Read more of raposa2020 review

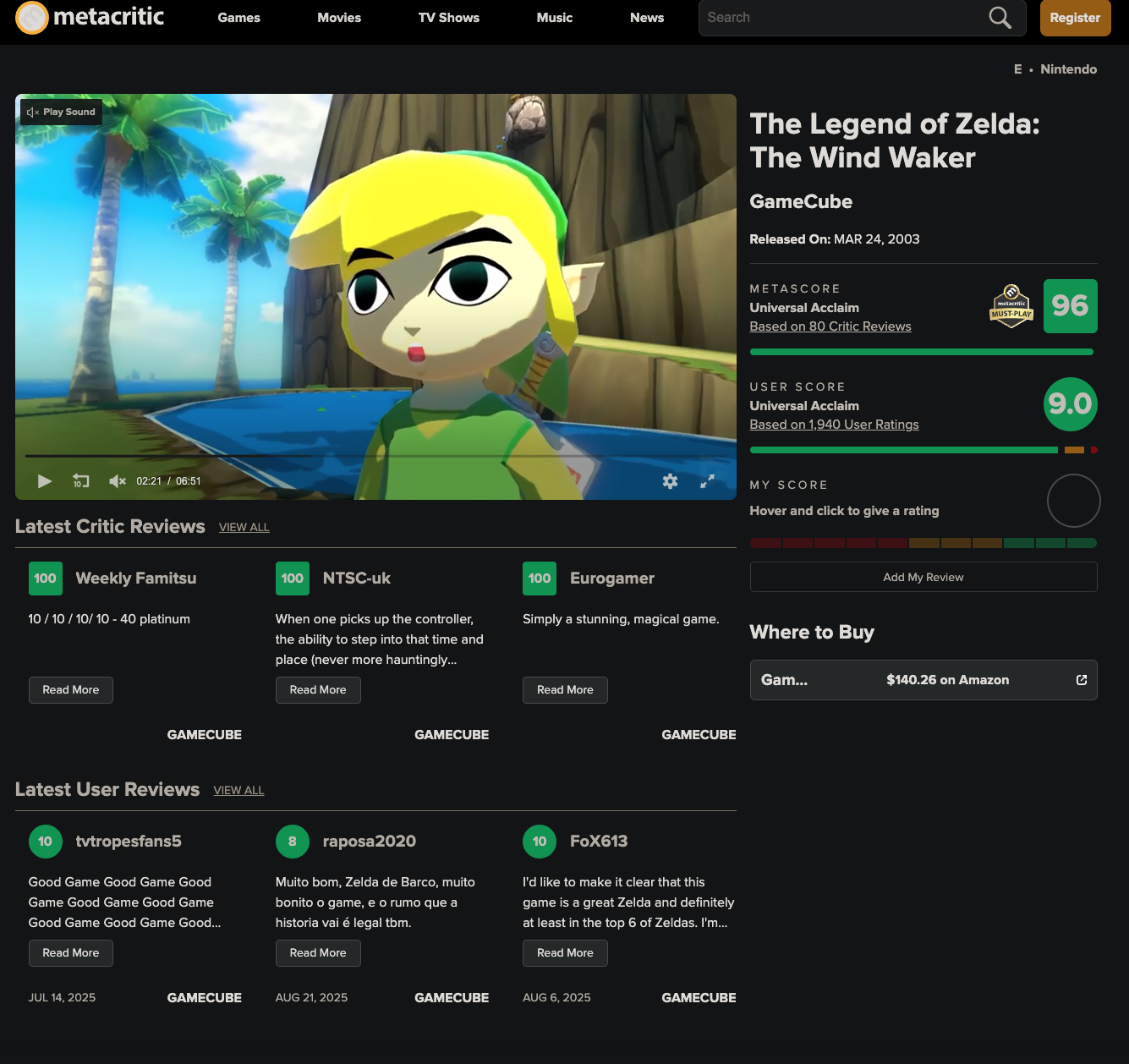(x=318, y=953)
